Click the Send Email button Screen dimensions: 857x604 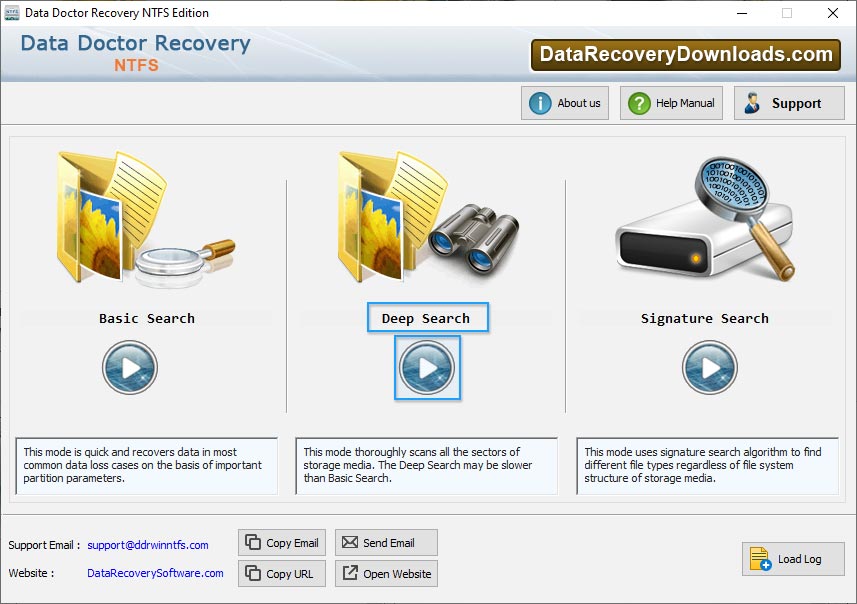pos(386,543)
